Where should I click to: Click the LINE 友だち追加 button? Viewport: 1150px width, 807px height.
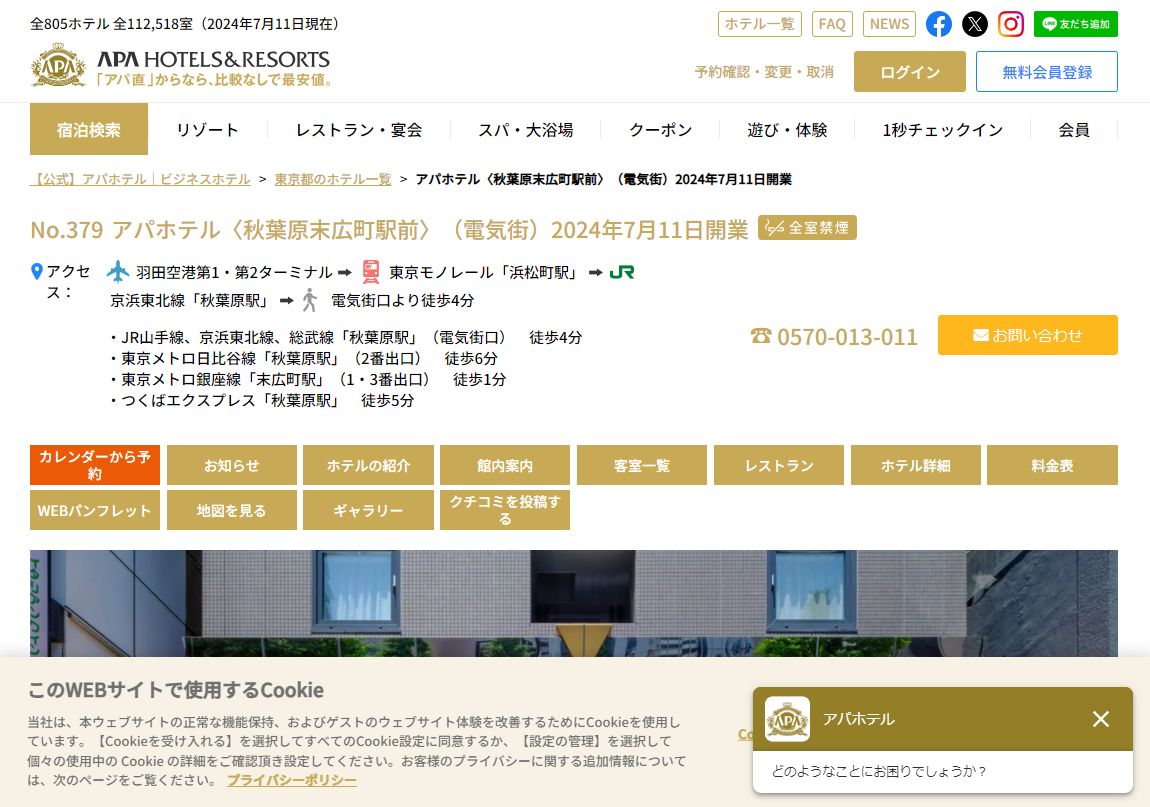pos(1075,24)
